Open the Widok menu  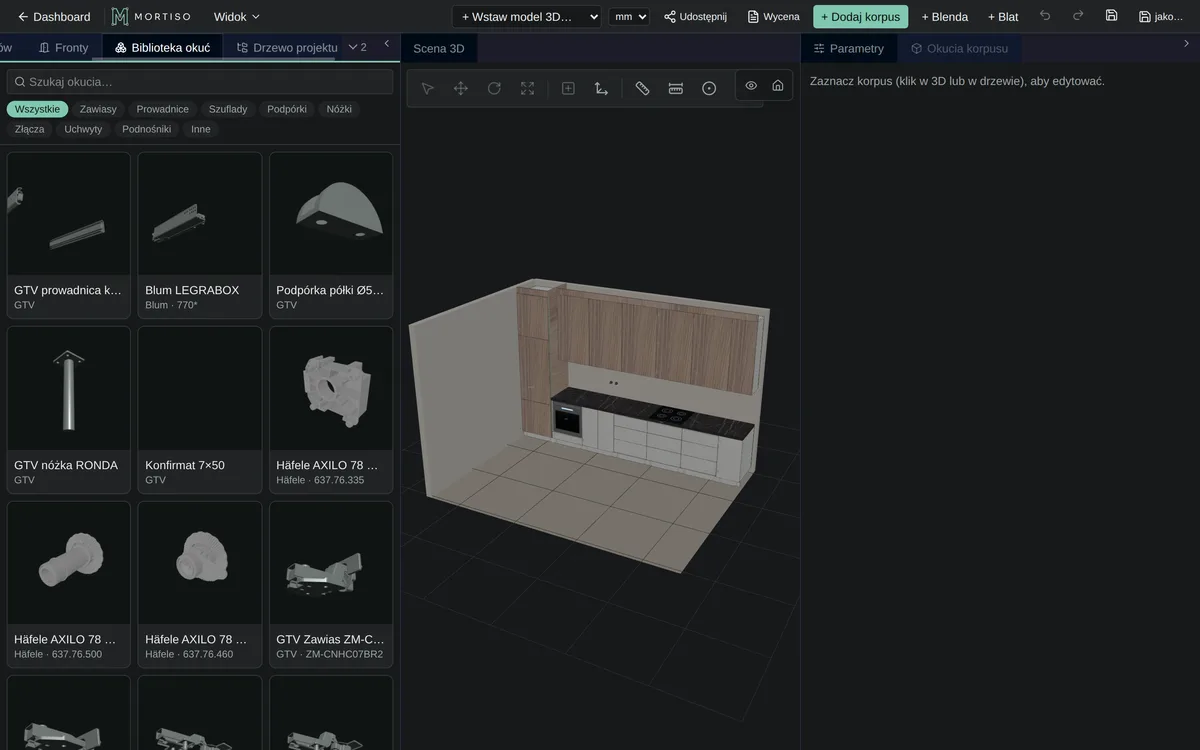pos(237,16)
